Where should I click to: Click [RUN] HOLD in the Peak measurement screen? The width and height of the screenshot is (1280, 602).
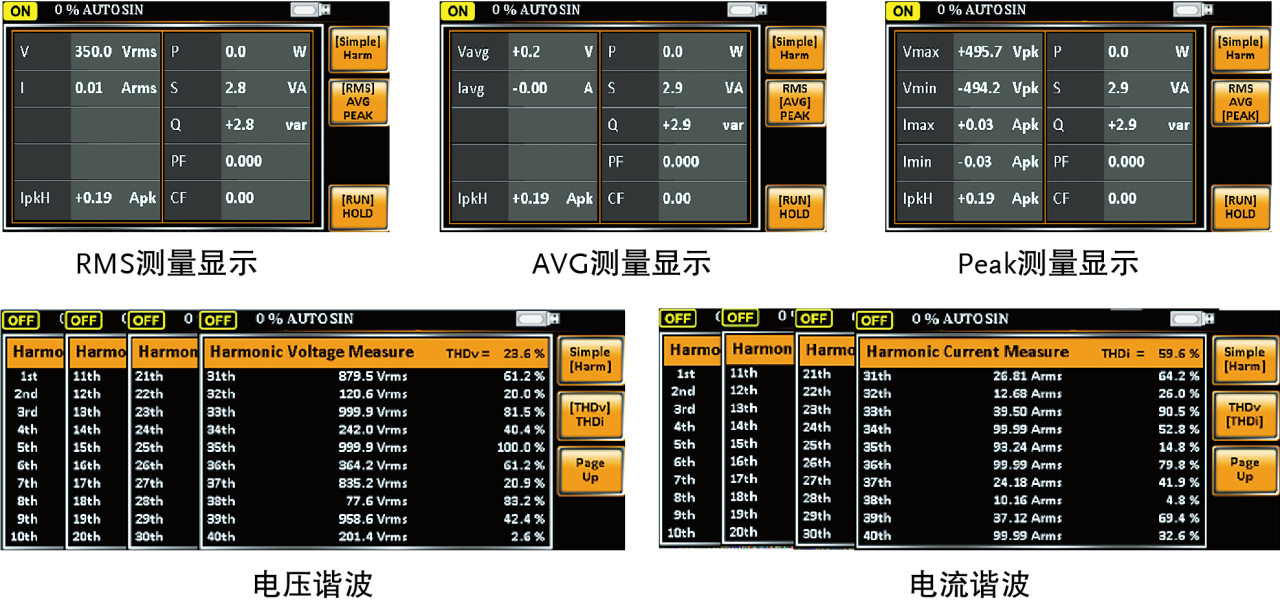[1240, 207]
